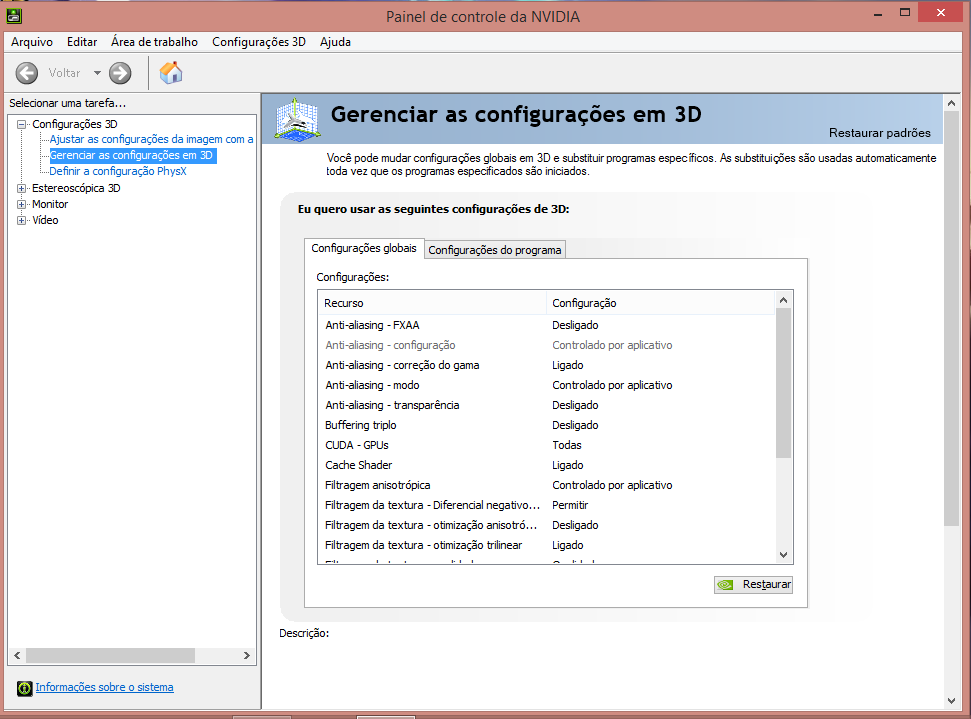Go to Home via house icon
Screen dimensions: 971x719
tap(171, 72)
